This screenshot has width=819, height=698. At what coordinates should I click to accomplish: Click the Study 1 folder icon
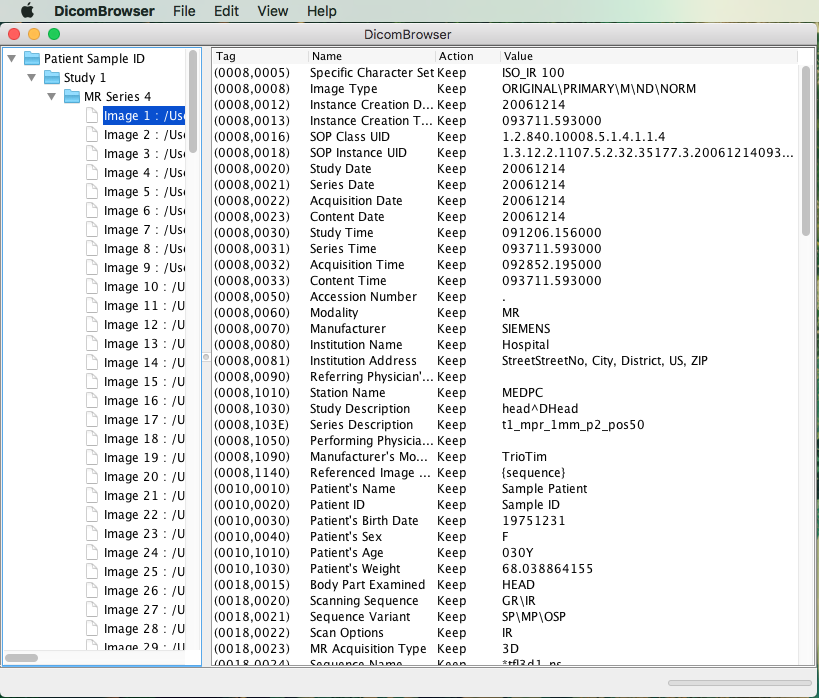pyautogui.click(x=51, y=77)
